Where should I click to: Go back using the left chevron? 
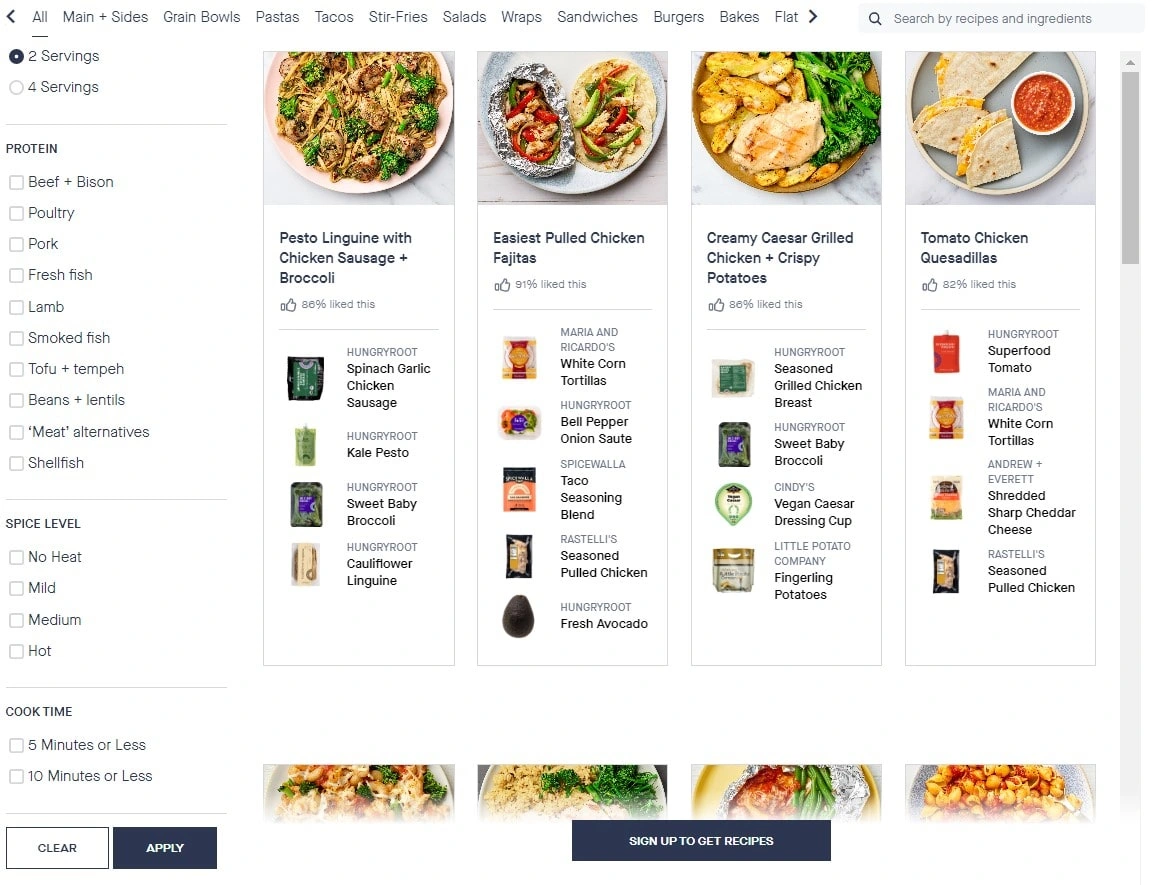pyautogui.click(x=11, y=16)
